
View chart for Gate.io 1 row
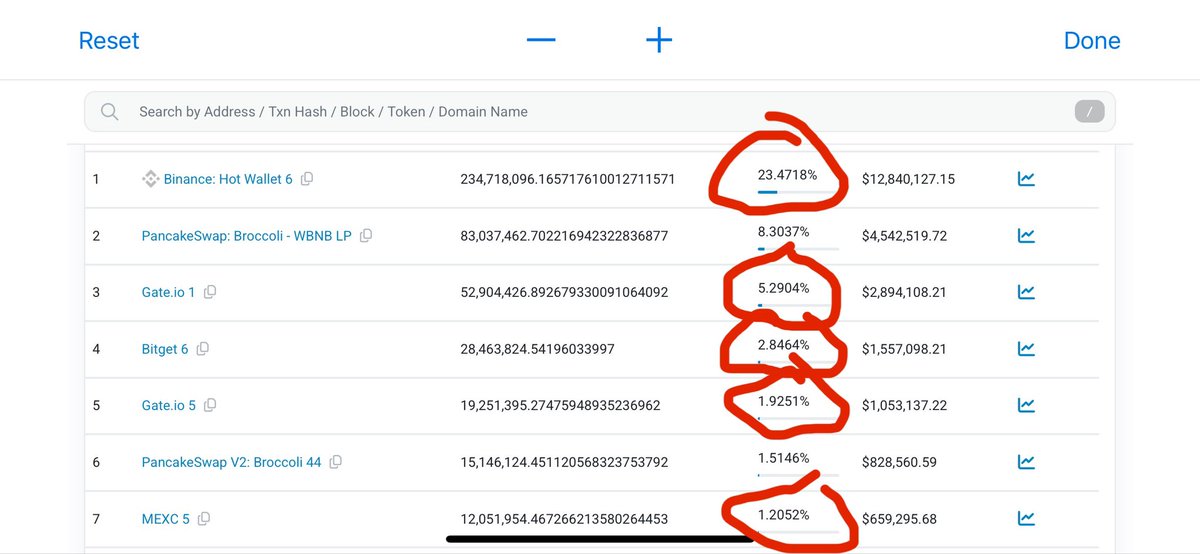pyautogui.click(x=1026, y=292)
